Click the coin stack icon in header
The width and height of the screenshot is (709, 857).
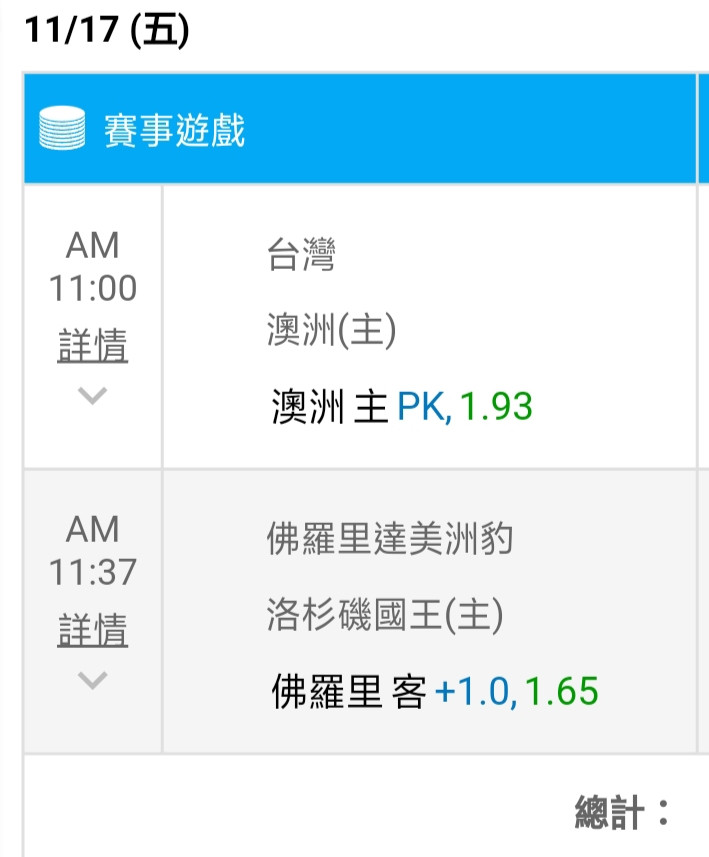click(62, 128)
